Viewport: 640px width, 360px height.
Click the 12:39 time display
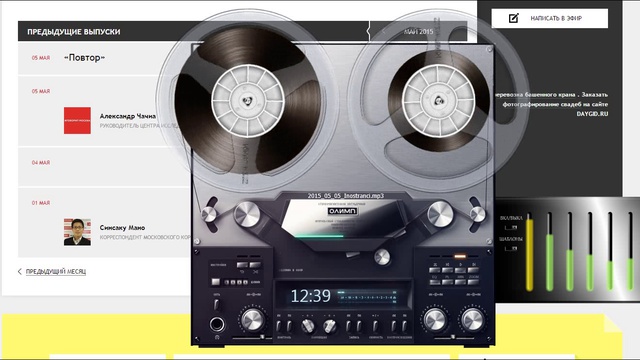click(311, 296)
